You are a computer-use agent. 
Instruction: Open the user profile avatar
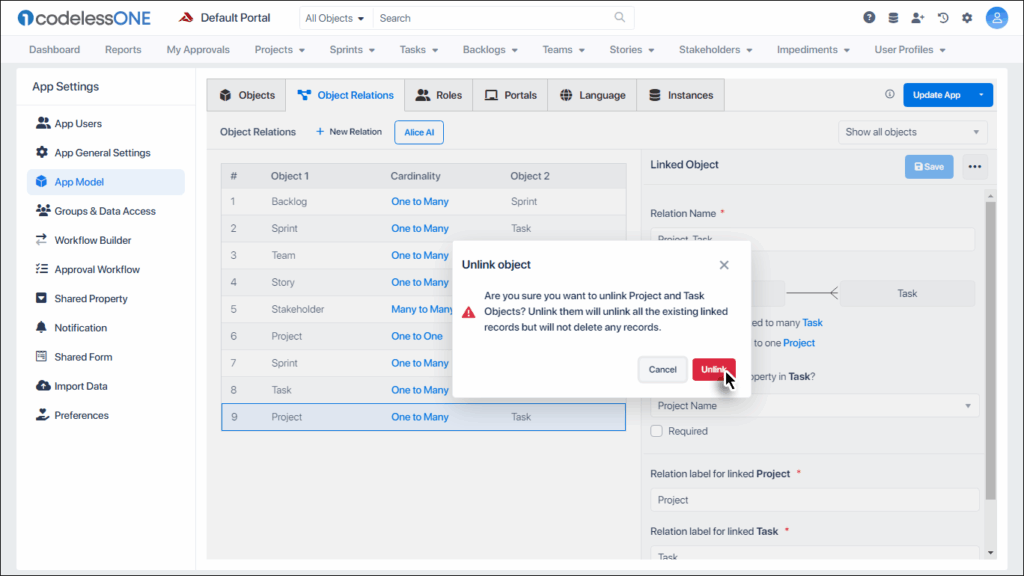click(x=996, y=18)
